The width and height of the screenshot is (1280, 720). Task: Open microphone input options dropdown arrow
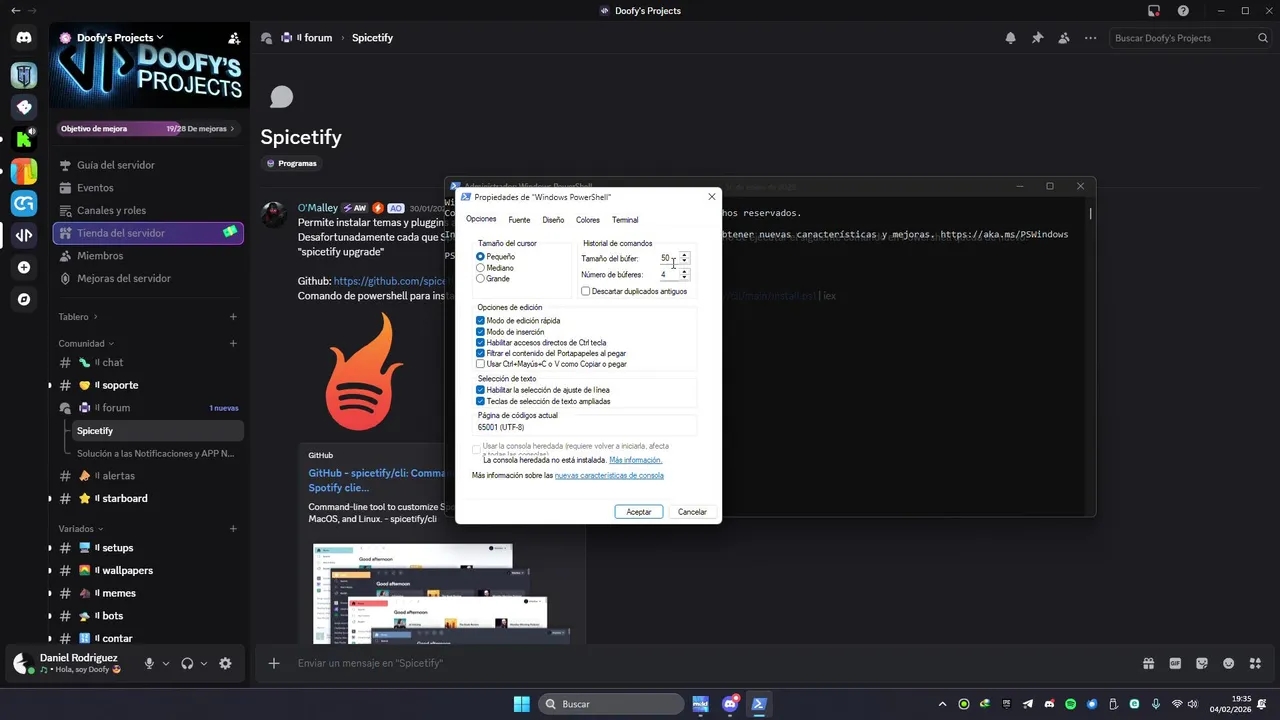click(166, 663)
